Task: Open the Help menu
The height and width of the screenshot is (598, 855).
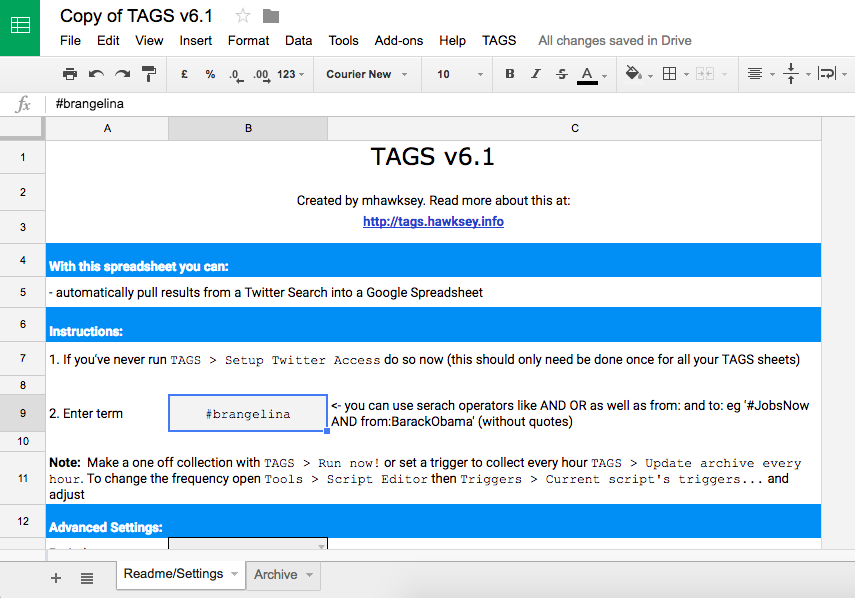Action: (x=453, y=41)
